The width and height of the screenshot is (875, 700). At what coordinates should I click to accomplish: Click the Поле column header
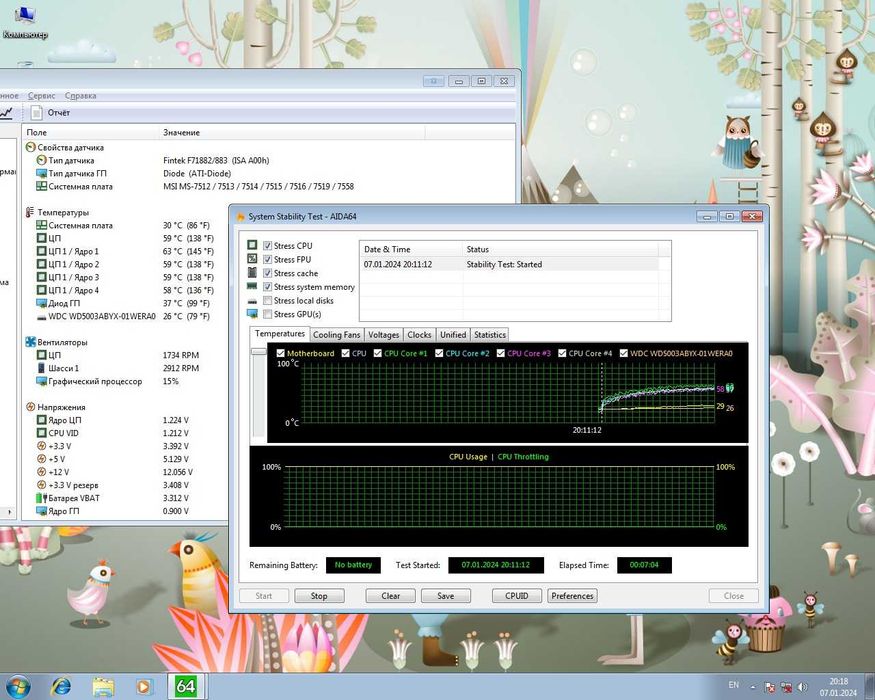(x=89, y=132)
